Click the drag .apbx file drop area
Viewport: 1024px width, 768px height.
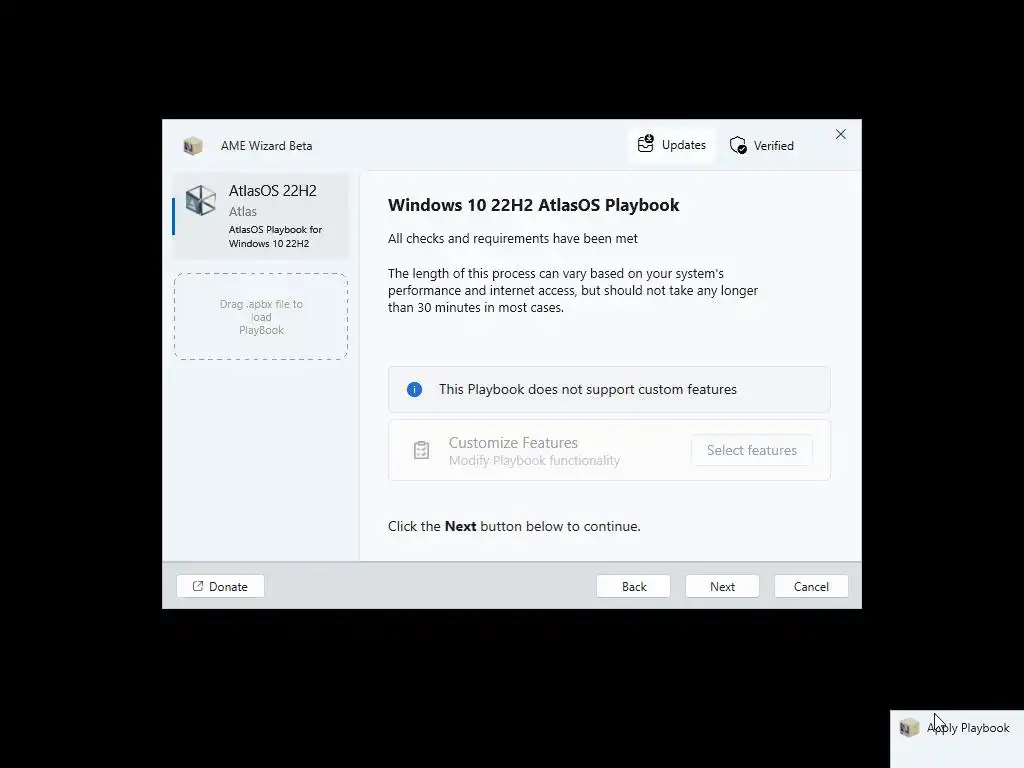tap(261, 317)
